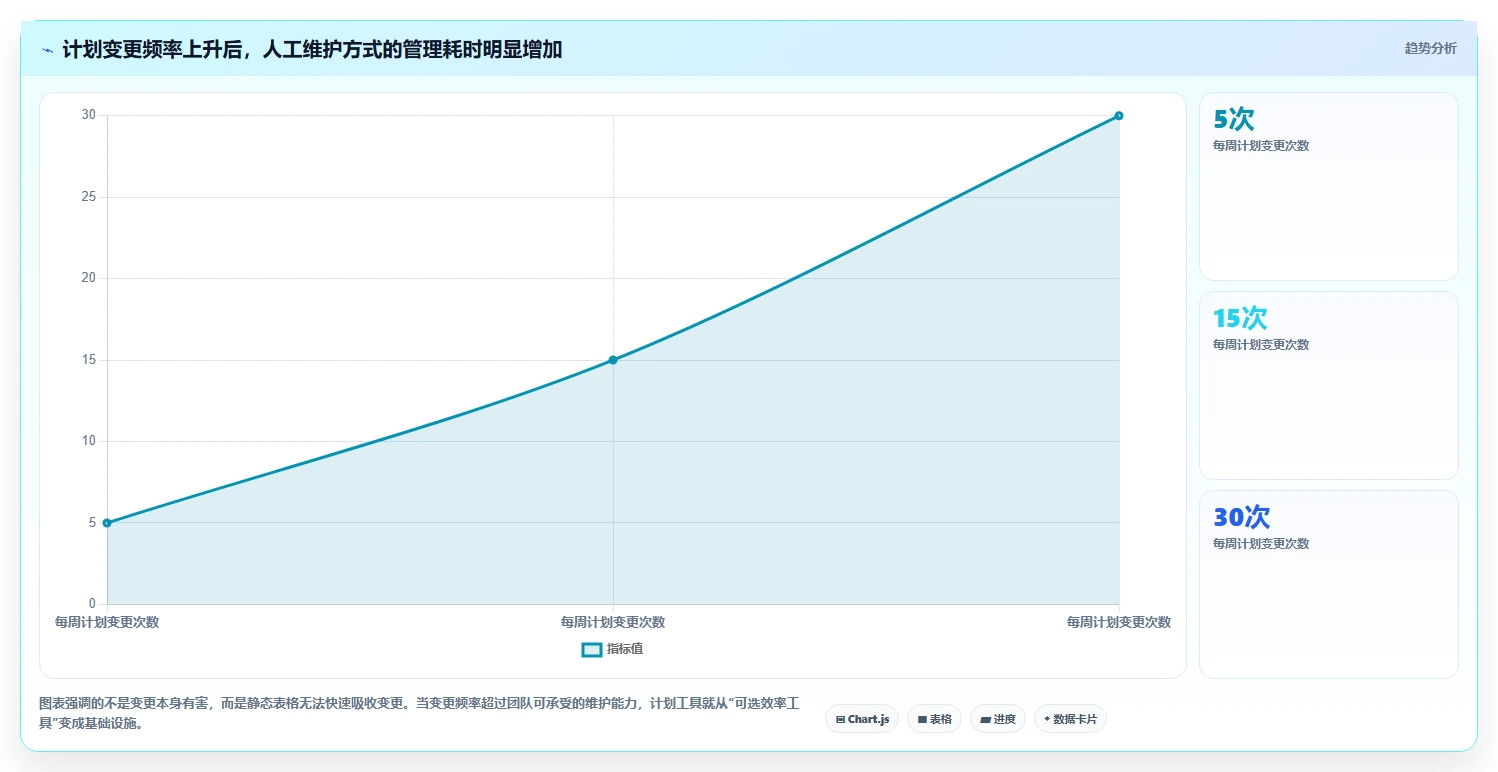Click the trend icon beside the chart title
This screenshot has height=772, width=1498.
coord(47,50)
